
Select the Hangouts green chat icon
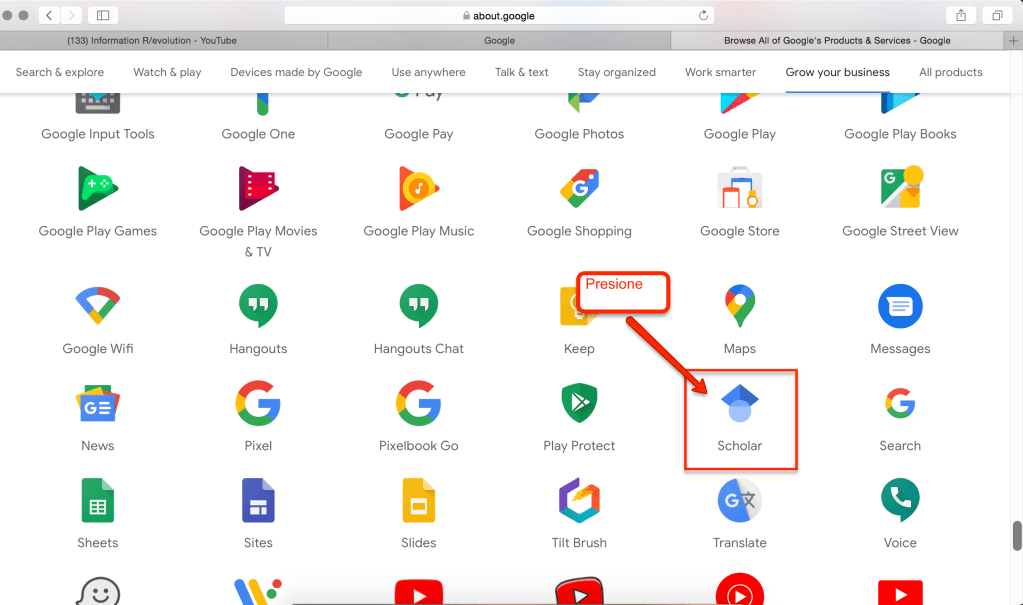[258, 306]
